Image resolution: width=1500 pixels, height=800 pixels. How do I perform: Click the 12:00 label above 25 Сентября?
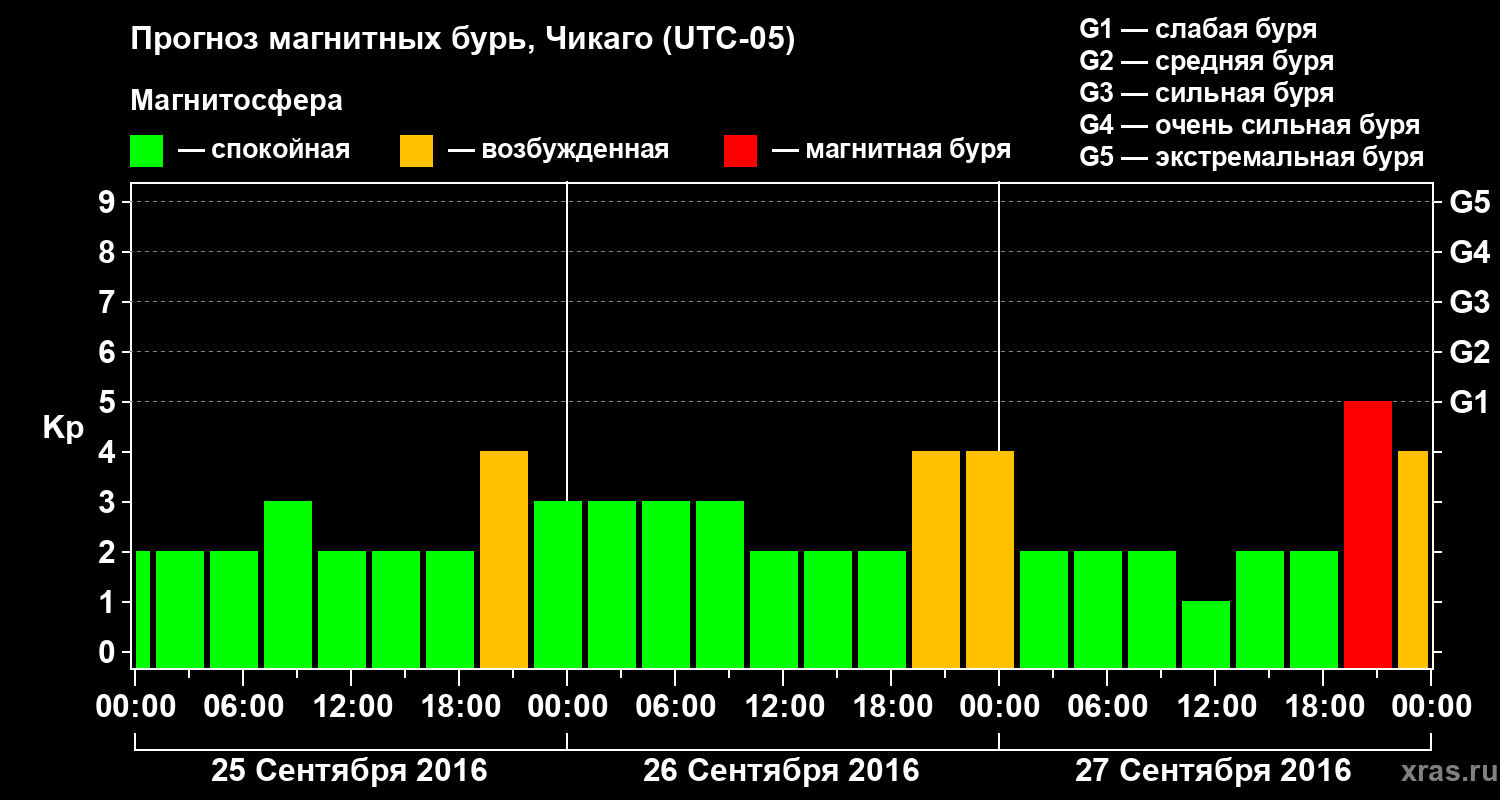point(351,706)
